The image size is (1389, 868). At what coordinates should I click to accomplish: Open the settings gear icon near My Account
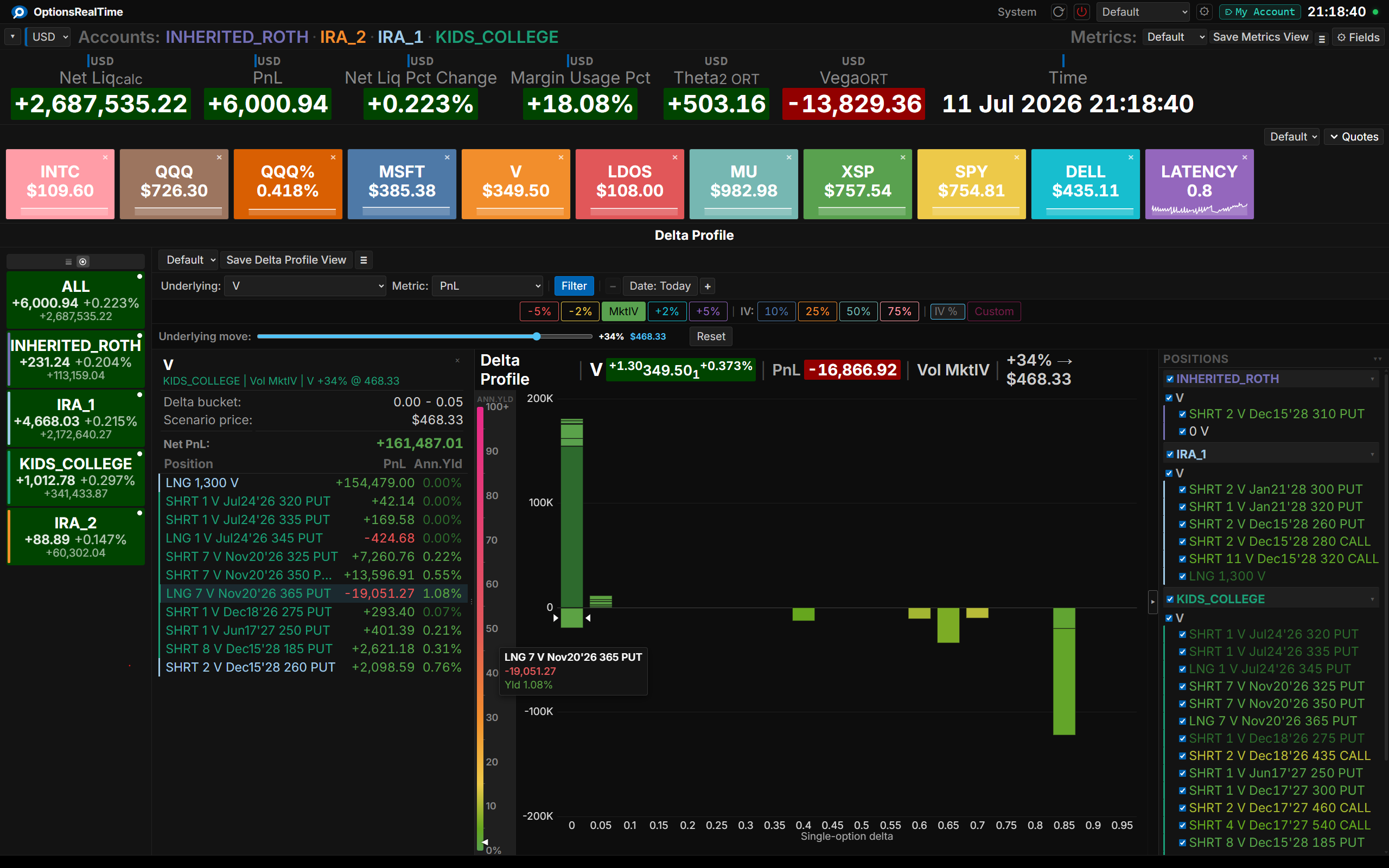pos(1204,12)
